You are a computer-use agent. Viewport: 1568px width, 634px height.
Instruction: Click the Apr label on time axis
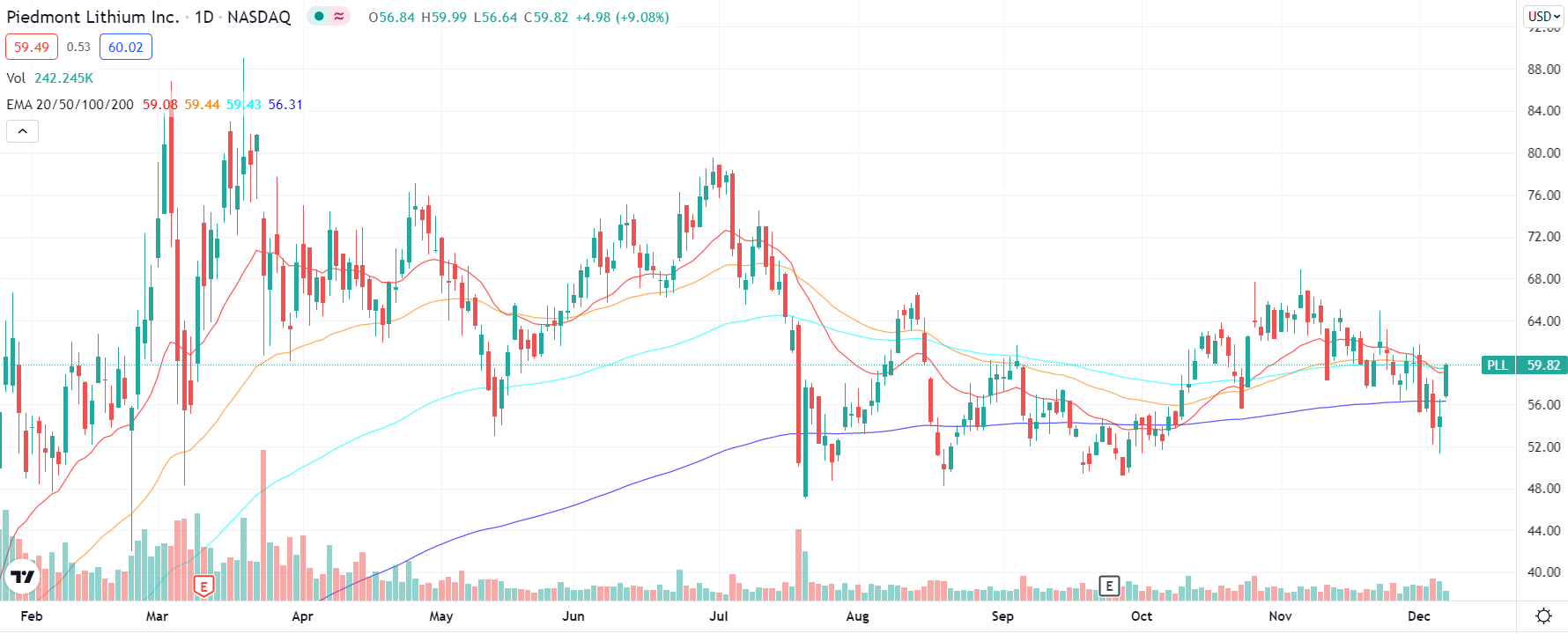pyautogui.click(x=302, y=616)
